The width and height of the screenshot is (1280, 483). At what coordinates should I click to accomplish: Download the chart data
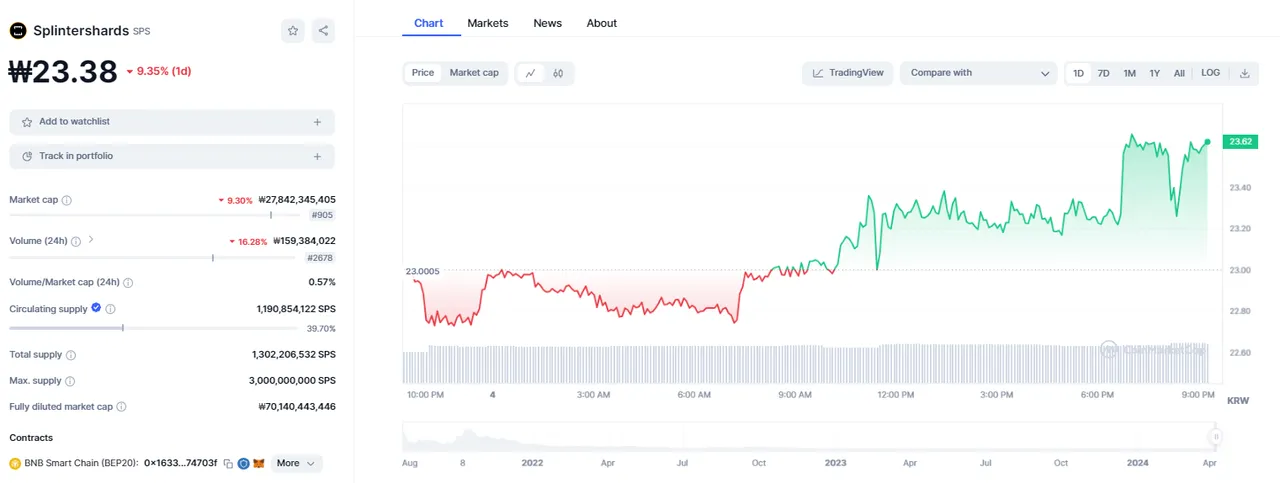[1245, 73]
